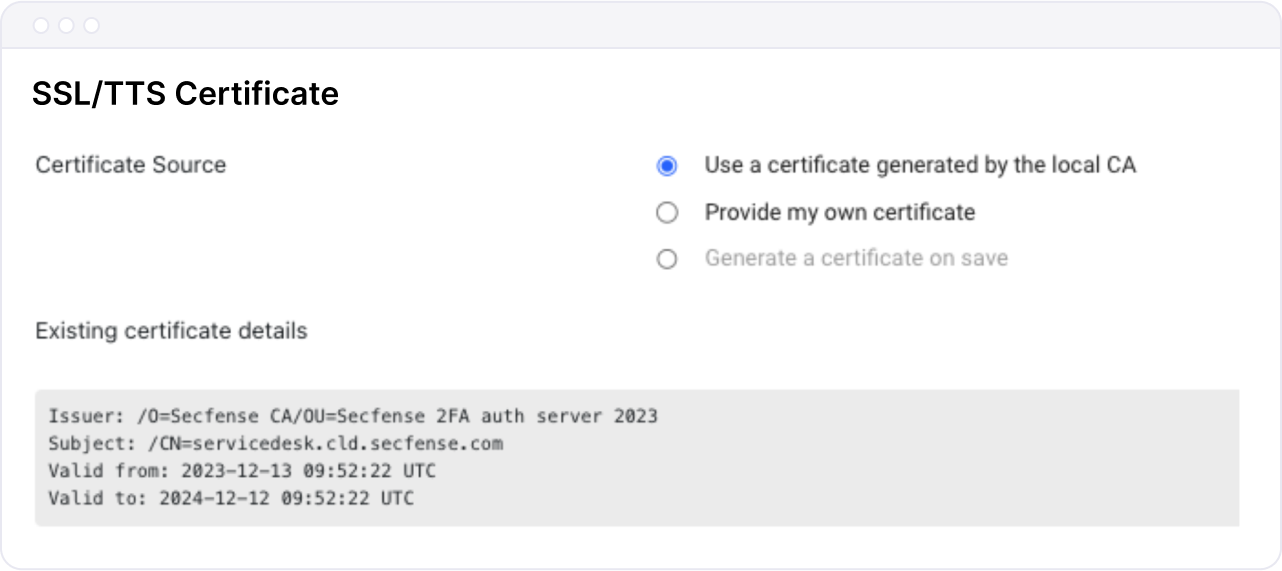Select 'Use a certificate generated by the local CA'
This screenshot has height=571, width=1282.
point(667,166)
